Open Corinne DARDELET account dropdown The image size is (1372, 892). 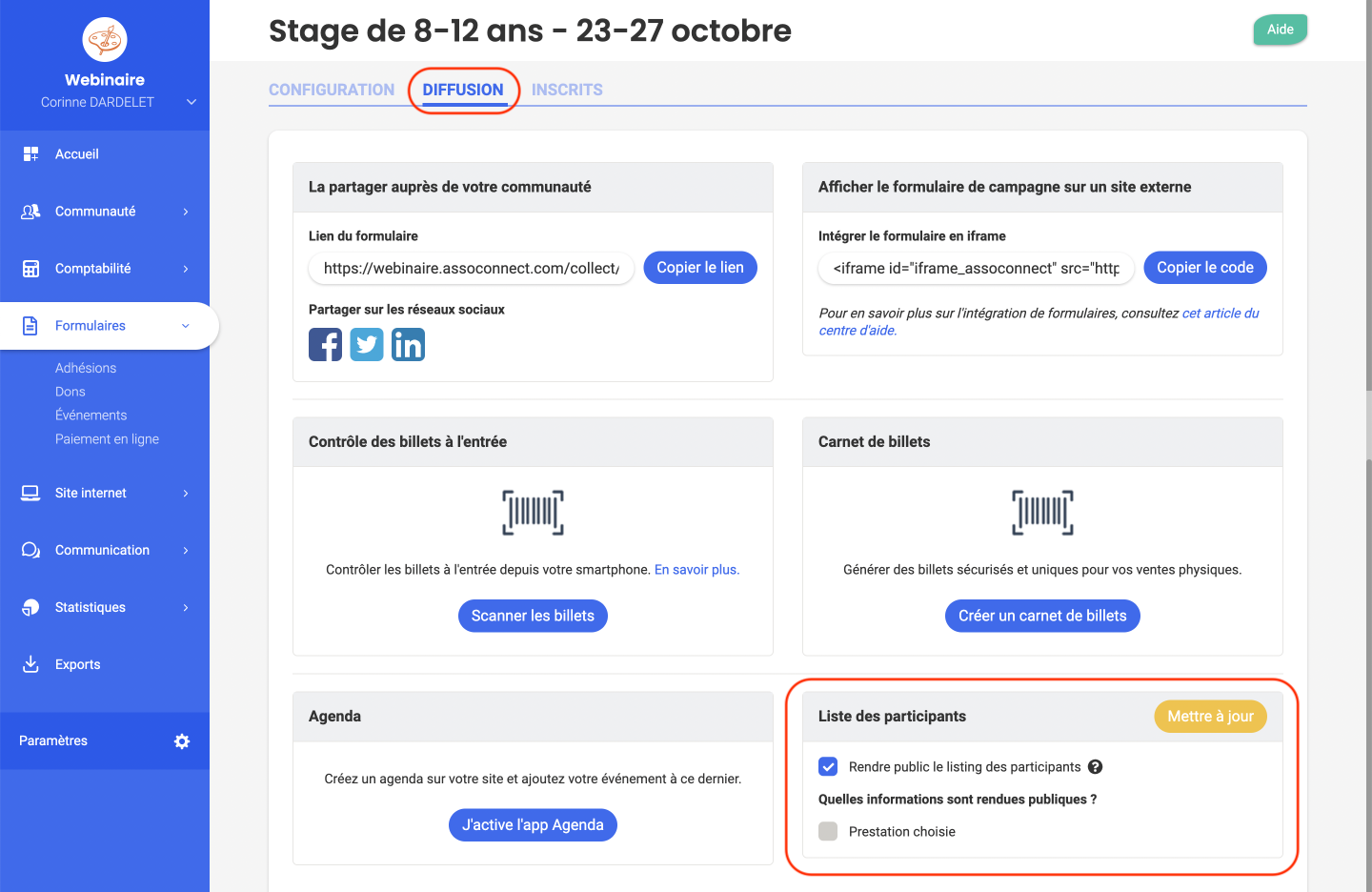pyautogui.click(x=192, y=102)
